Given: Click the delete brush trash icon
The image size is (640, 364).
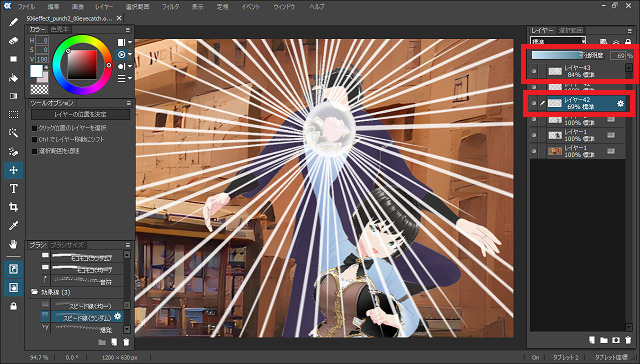Looking at the screenshot, I should click(x=126, y=342).
